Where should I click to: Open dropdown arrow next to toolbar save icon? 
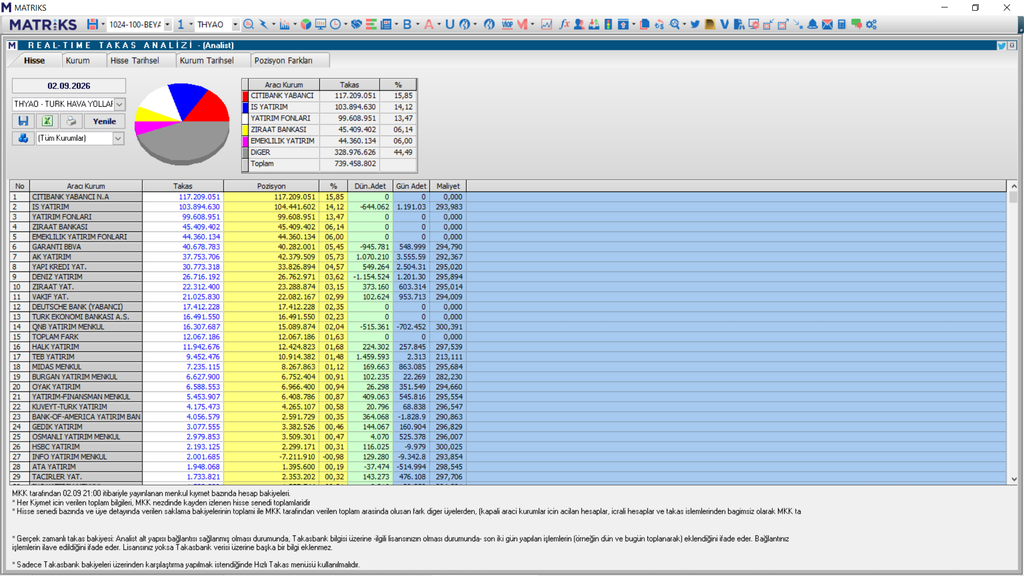103,24
